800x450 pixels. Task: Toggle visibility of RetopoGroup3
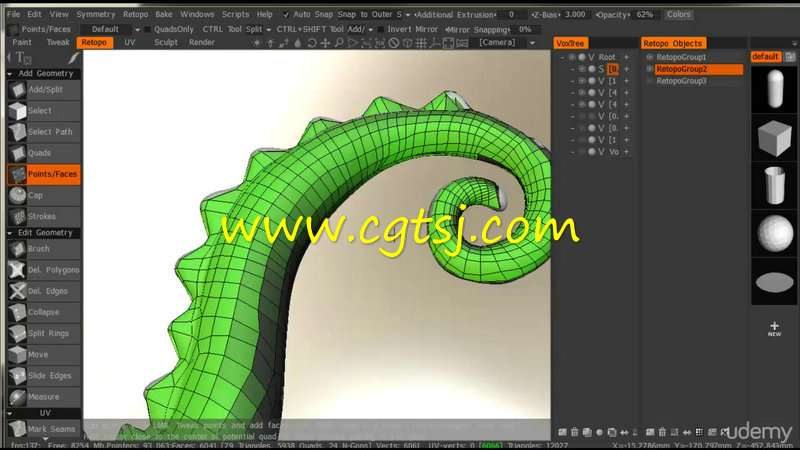[649, 81]
